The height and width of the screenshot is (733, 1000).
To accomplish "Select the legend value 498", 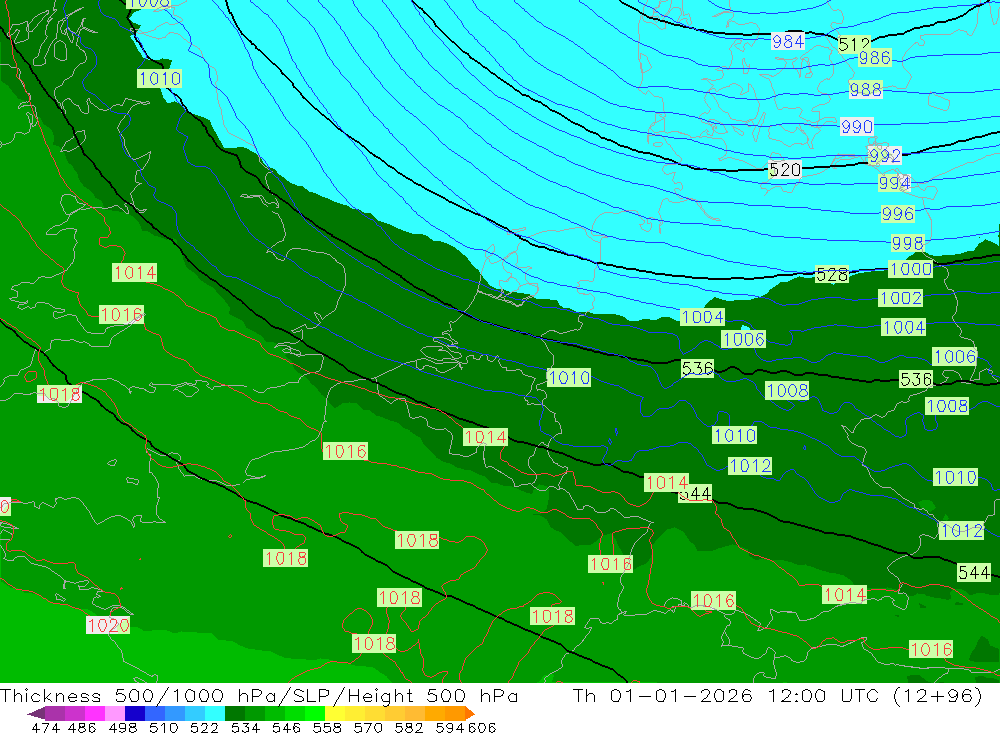I will pyautogui.click(x=122, y=727).
